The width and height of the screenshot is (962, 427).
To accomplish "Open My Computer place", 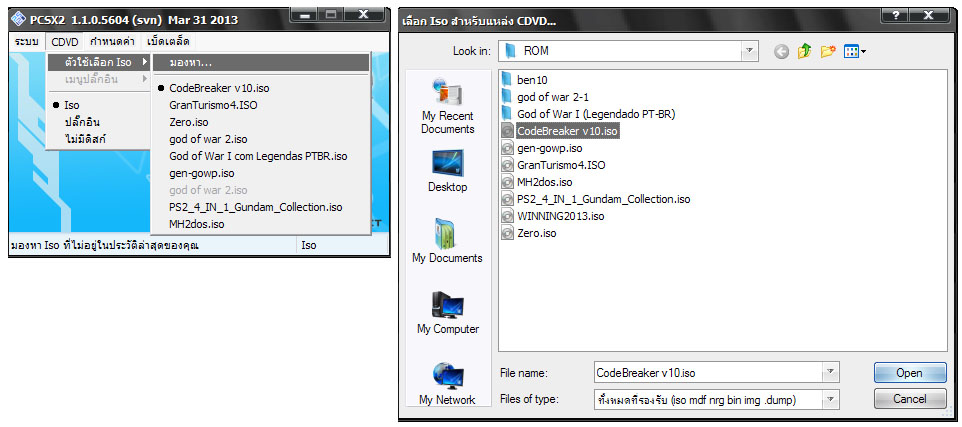I will 448,312.
